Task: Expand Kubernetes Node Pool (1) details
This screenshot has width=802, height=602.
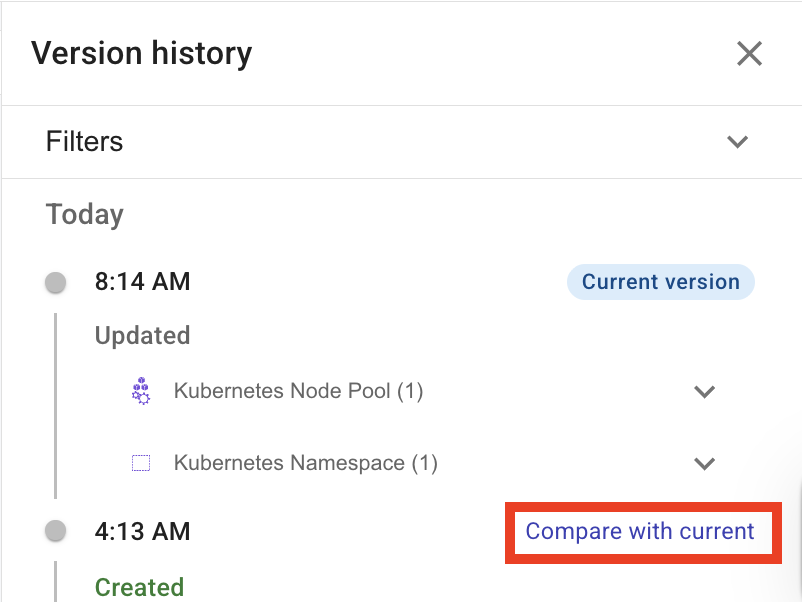Action: (705, 391)
